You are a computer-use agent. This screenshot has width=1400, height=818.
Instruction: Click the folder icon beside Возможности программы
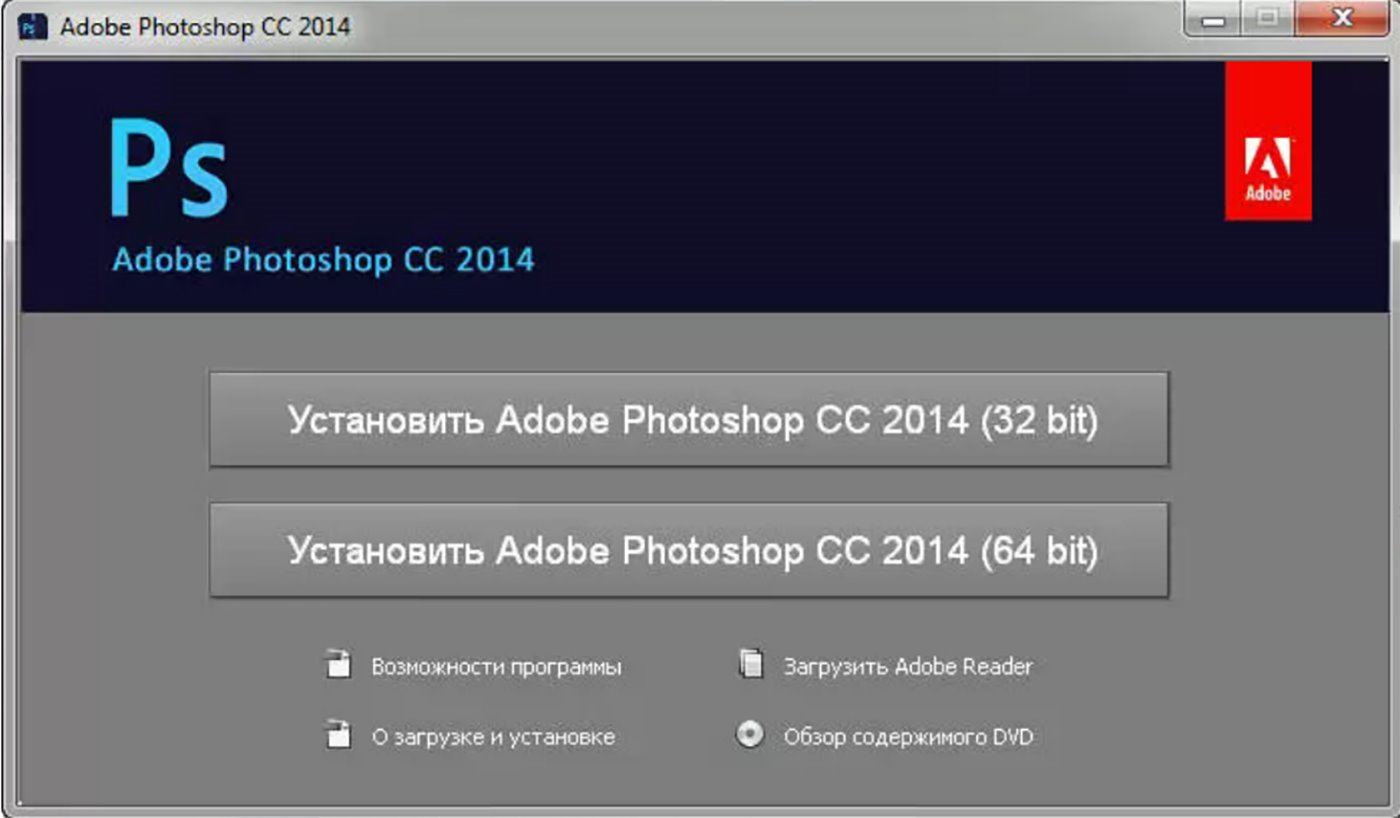click(340, 664)
